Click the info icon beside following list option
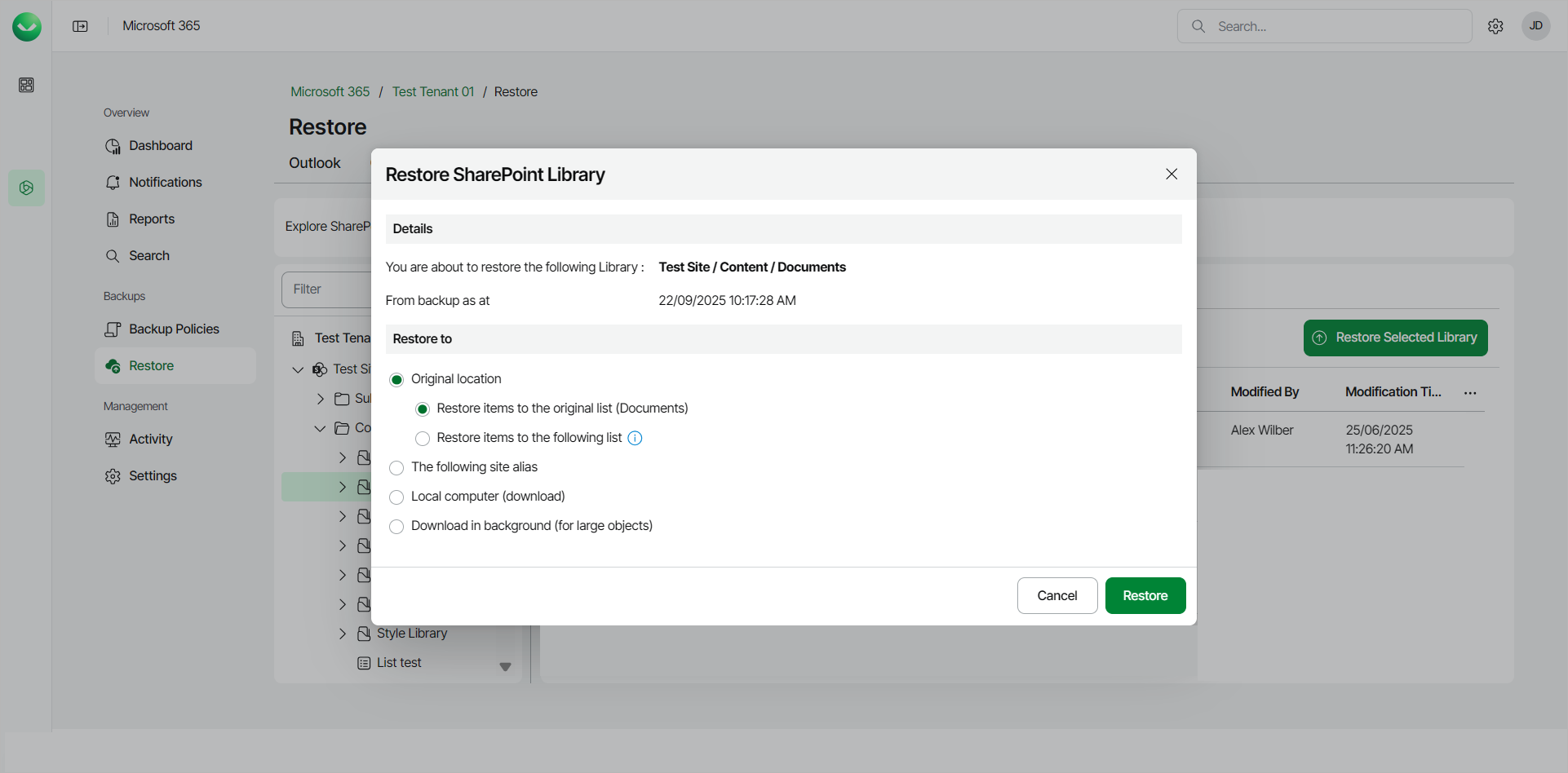This screenshot has width=1568, height=773. 635,439
